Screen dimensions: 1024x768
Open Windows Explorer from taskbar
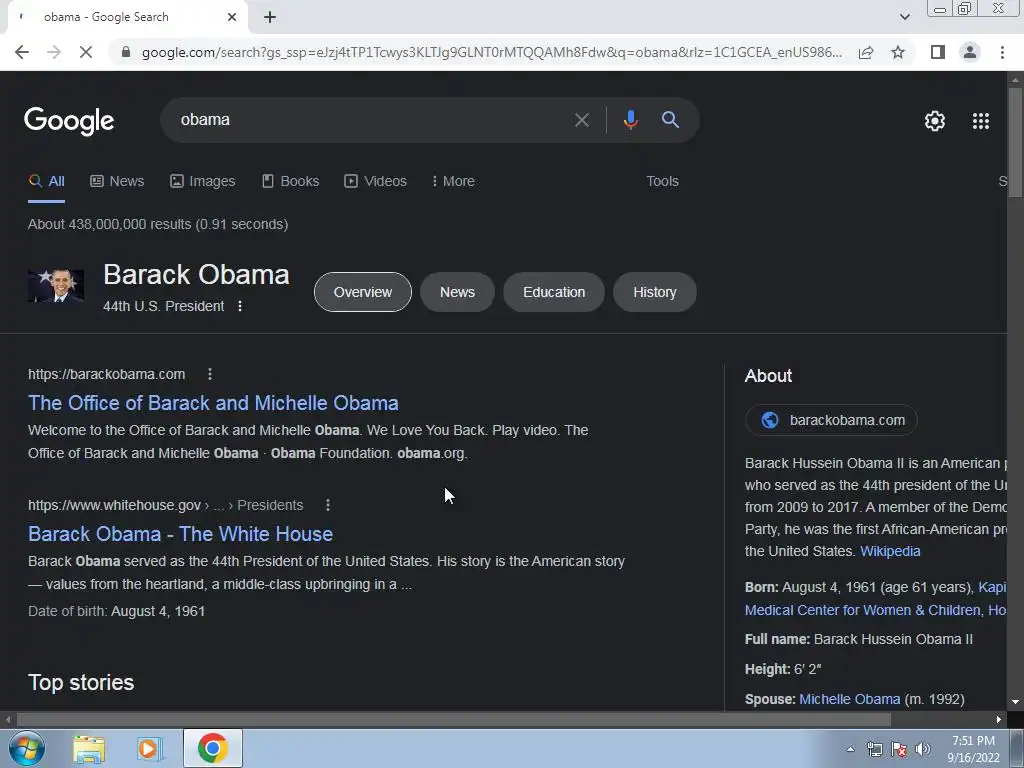pyautogui.click(x=89, y=749)
